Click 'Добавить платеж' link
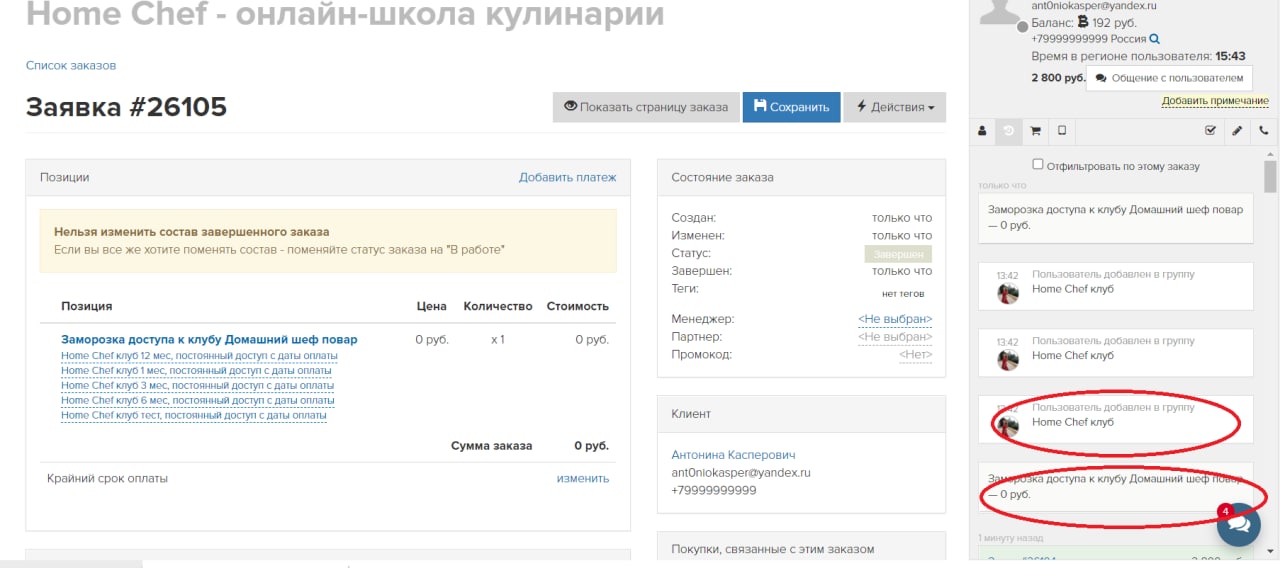The height and width of the screenshot is (568, 1280). click(567, 177)
